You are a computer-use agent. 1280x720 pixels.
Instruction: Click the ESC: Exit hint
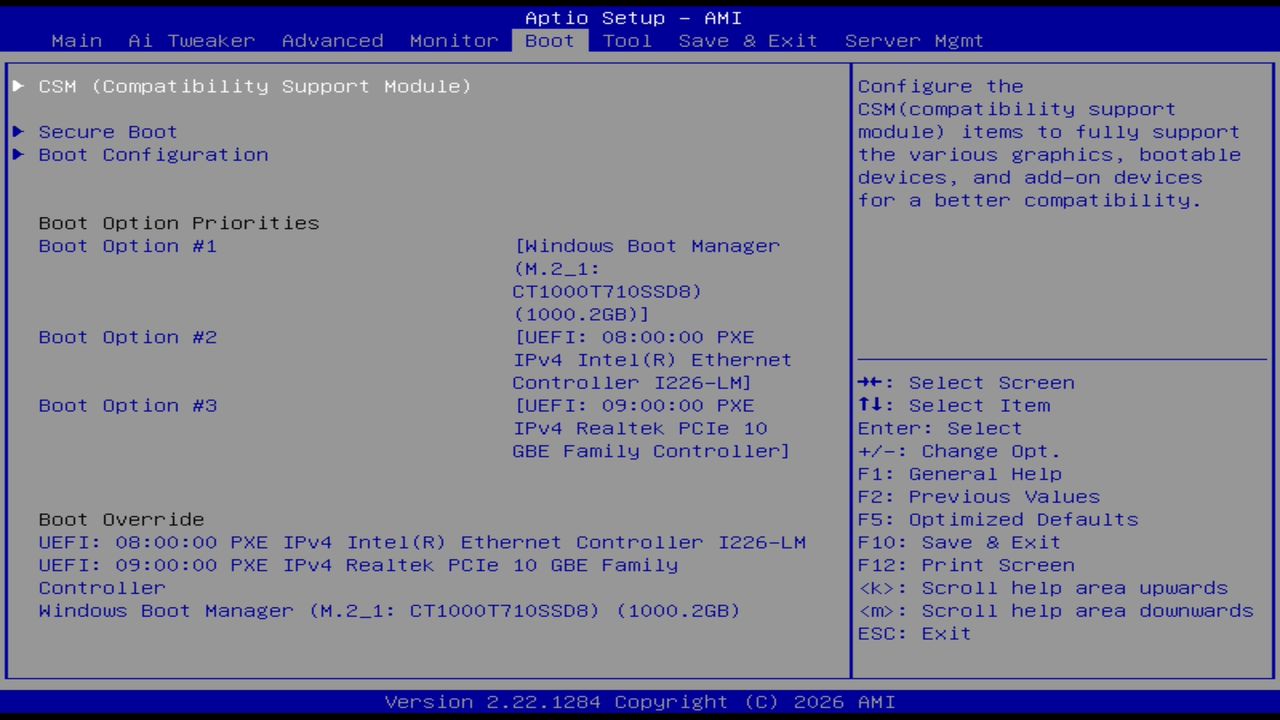tap(915, 633)
